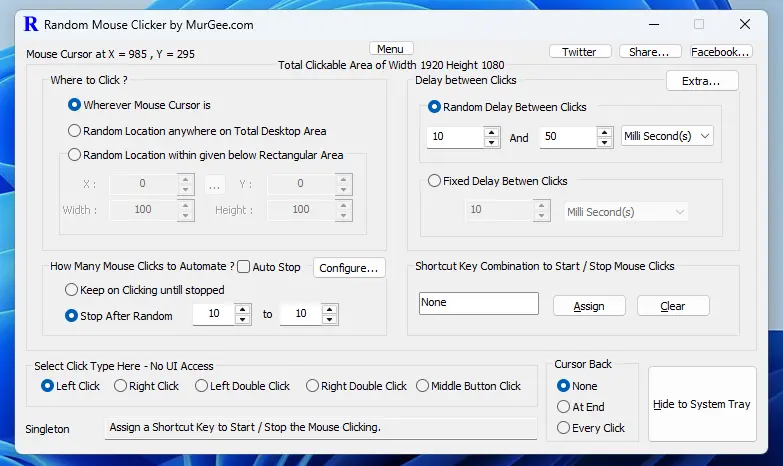Screen dimensions: 783x466
Task: Click the shortcut key field showing None
Action: click(479, 303)
